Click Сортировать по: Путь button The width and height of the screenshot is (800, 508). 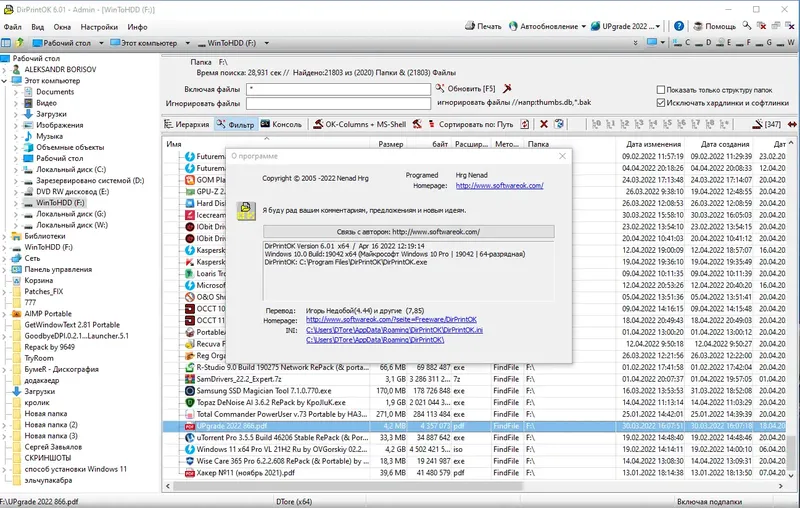[471, 124]
